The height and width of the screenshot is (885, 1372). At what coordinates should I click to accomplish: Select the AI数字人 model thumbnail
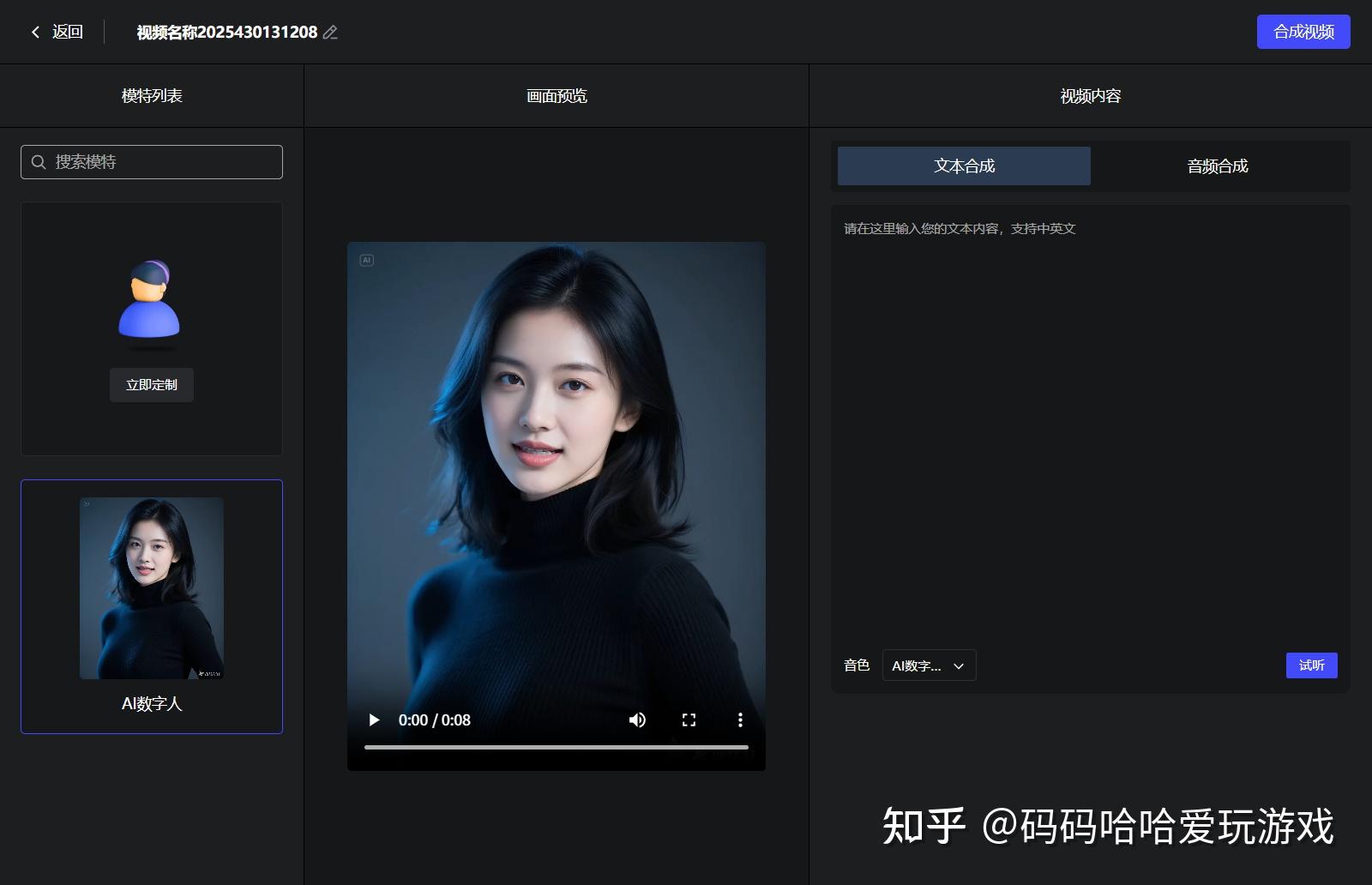pos(151,587)
